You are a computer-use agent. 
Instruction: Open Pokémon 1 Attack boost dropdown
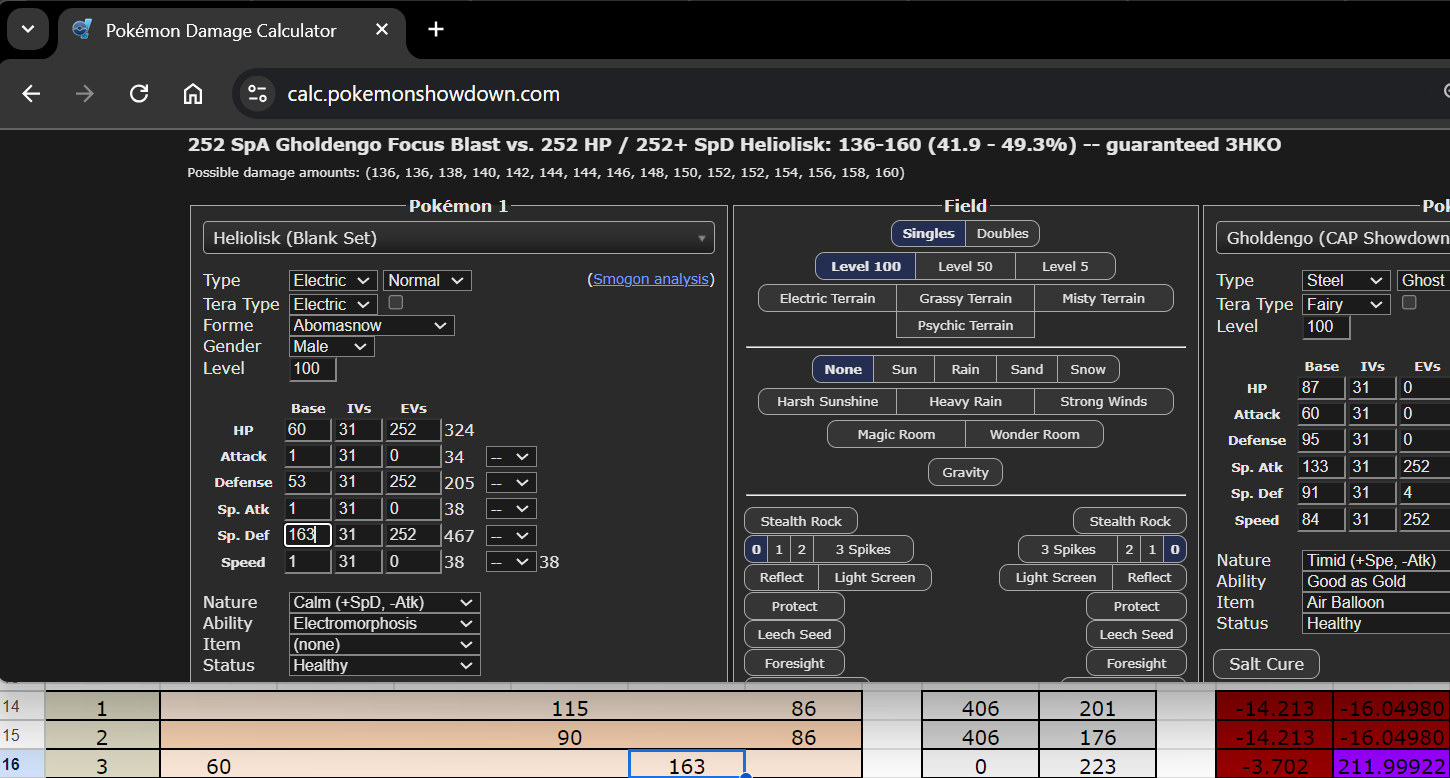(511, 457)
